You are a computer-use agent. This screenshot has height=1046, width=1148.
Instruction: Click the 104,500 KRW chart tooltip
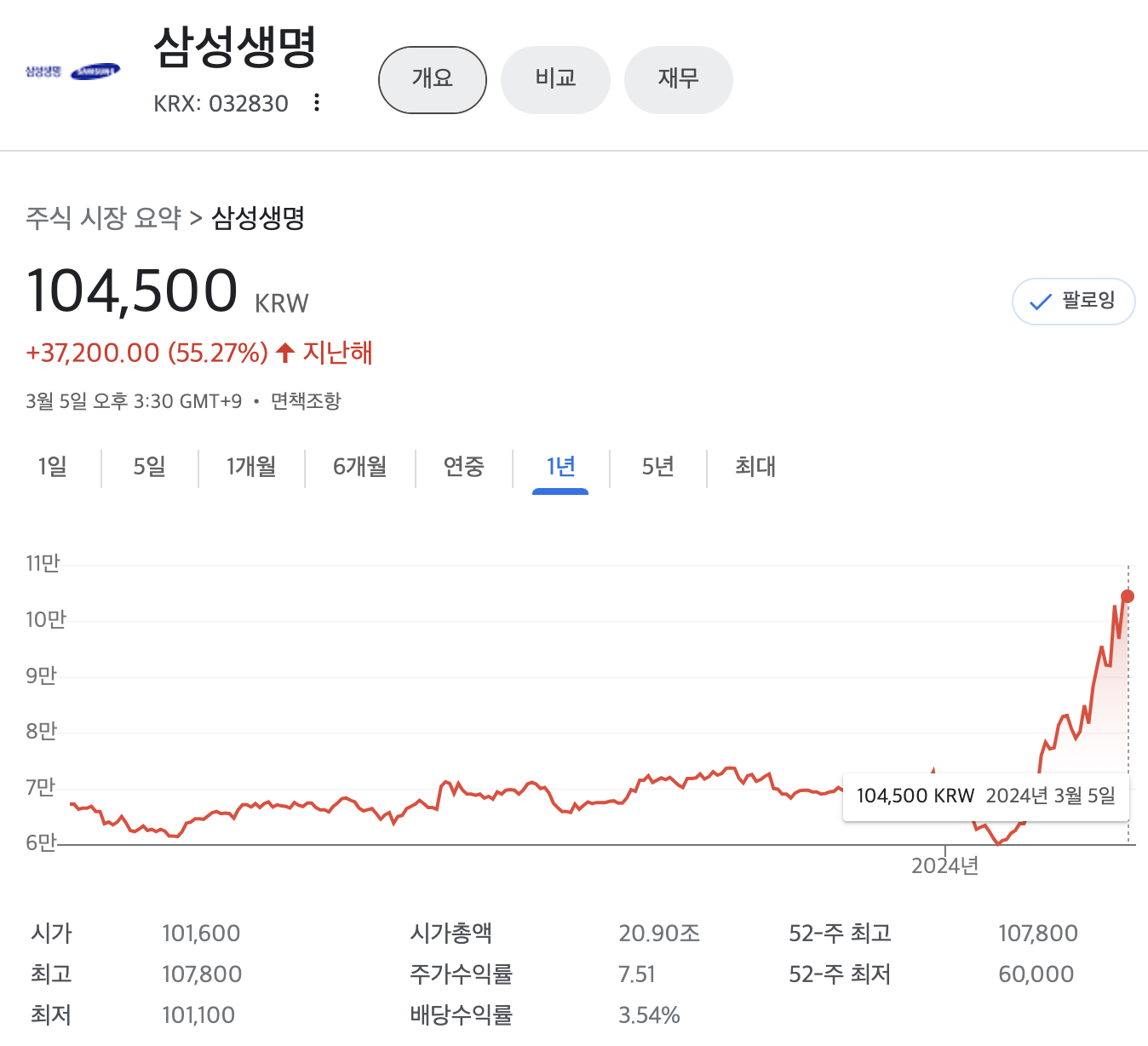(x=985, y=796)
